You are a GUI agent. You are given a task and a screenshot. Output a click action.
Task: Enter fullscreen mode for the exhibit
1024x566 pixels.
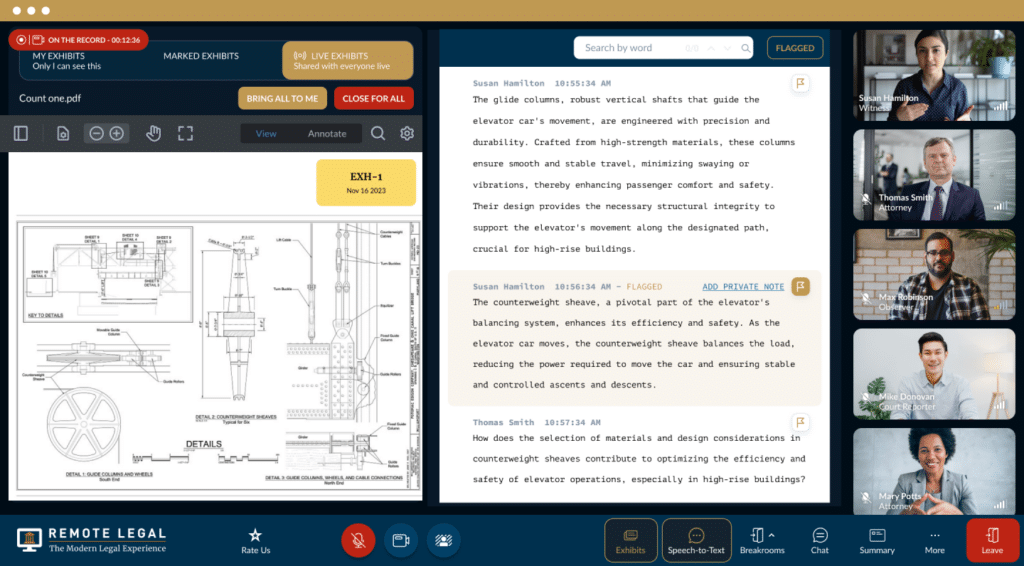[x=185, y=133]
